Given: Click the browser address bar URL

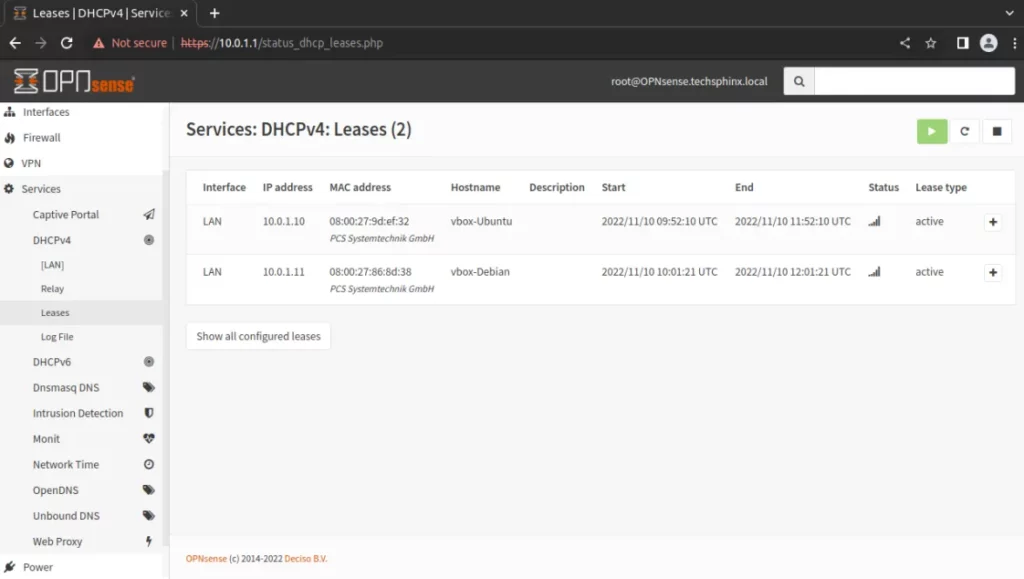Looking at the screenshot, I should coord(281,43).
